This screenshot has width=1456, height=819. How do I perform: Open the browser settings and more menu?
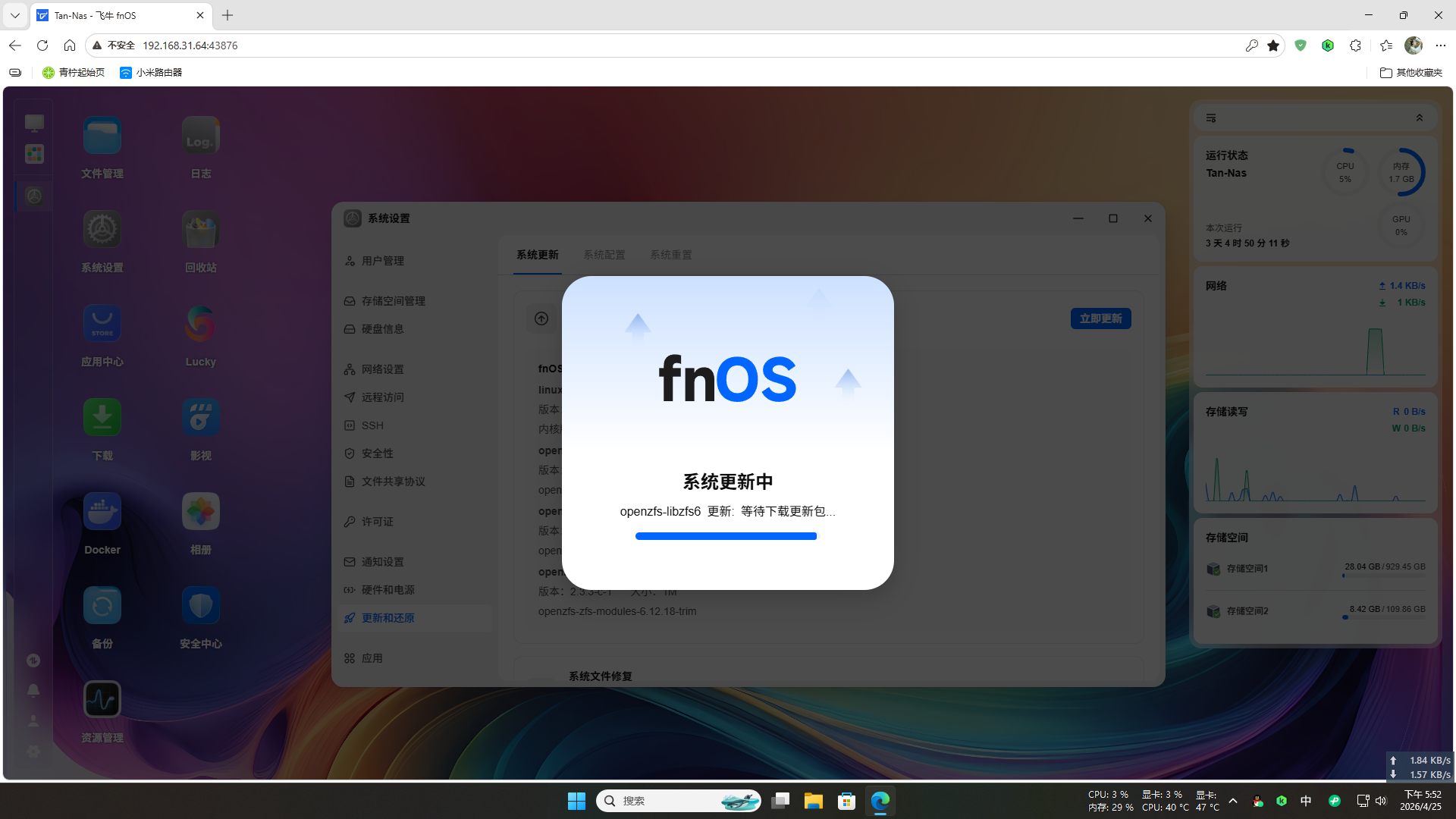[x=1441, y=45]
